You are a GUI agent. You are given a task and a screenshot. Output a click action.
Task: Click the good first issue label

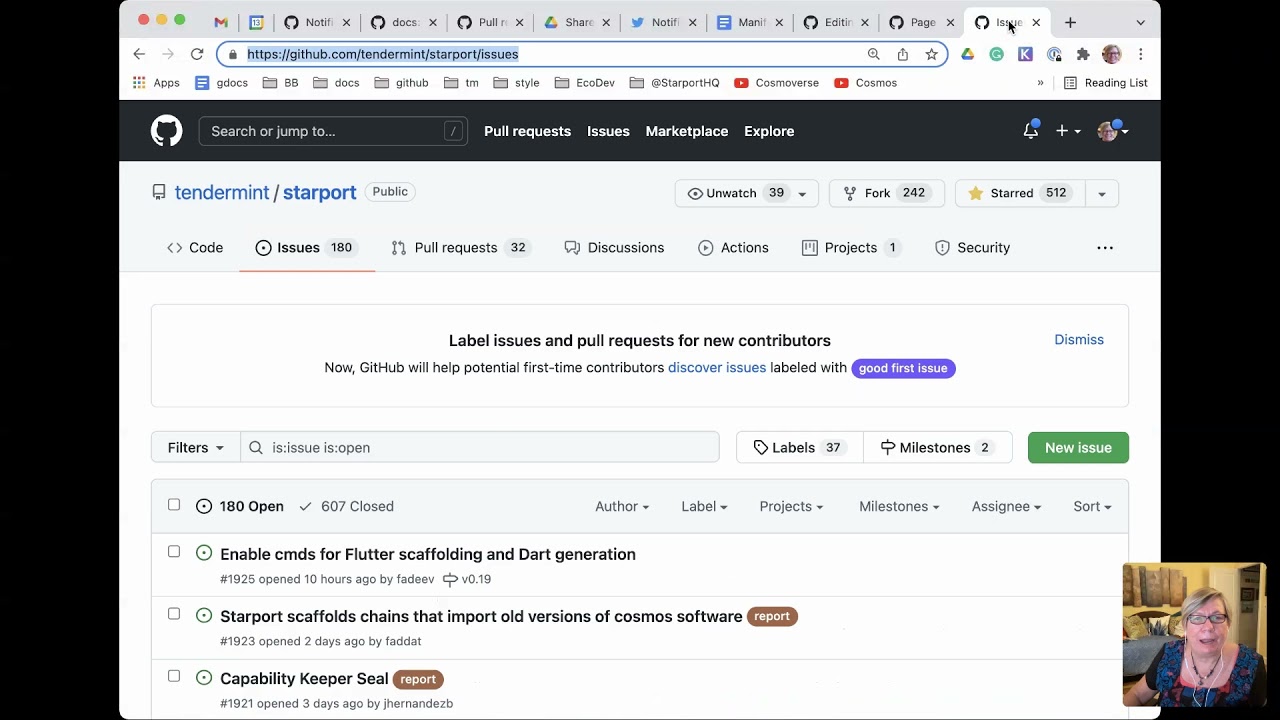pyautogui.click(x=903, y=368)
